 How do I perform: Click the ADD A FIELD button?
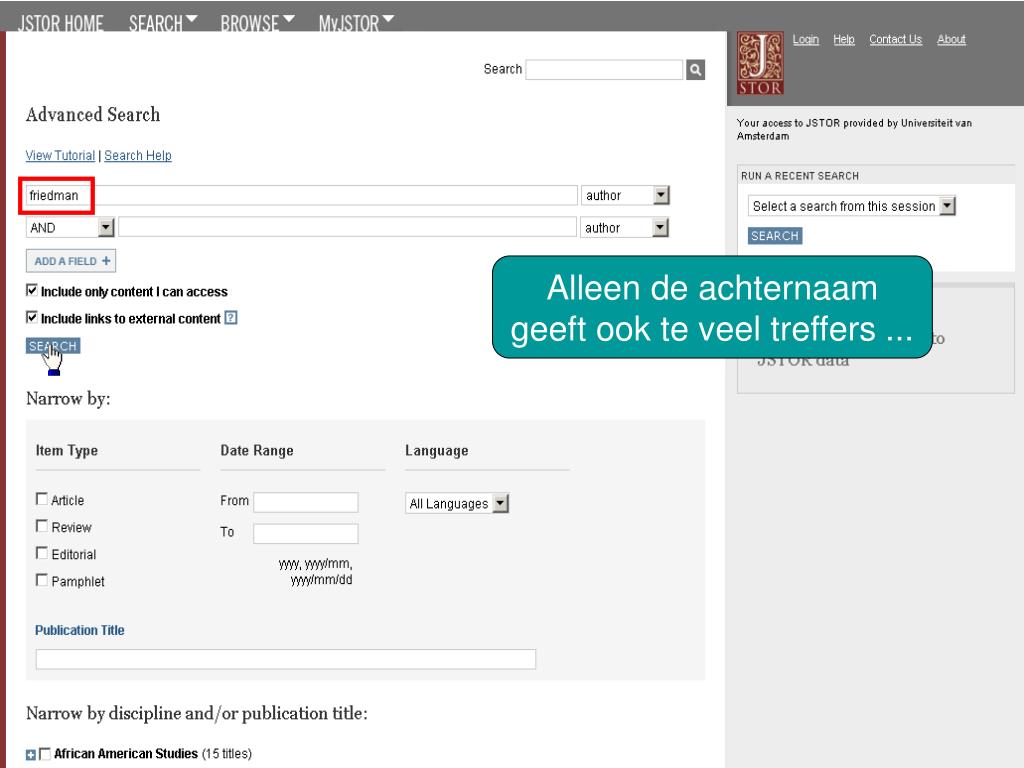pyautogui.click(x=71, y=261)
